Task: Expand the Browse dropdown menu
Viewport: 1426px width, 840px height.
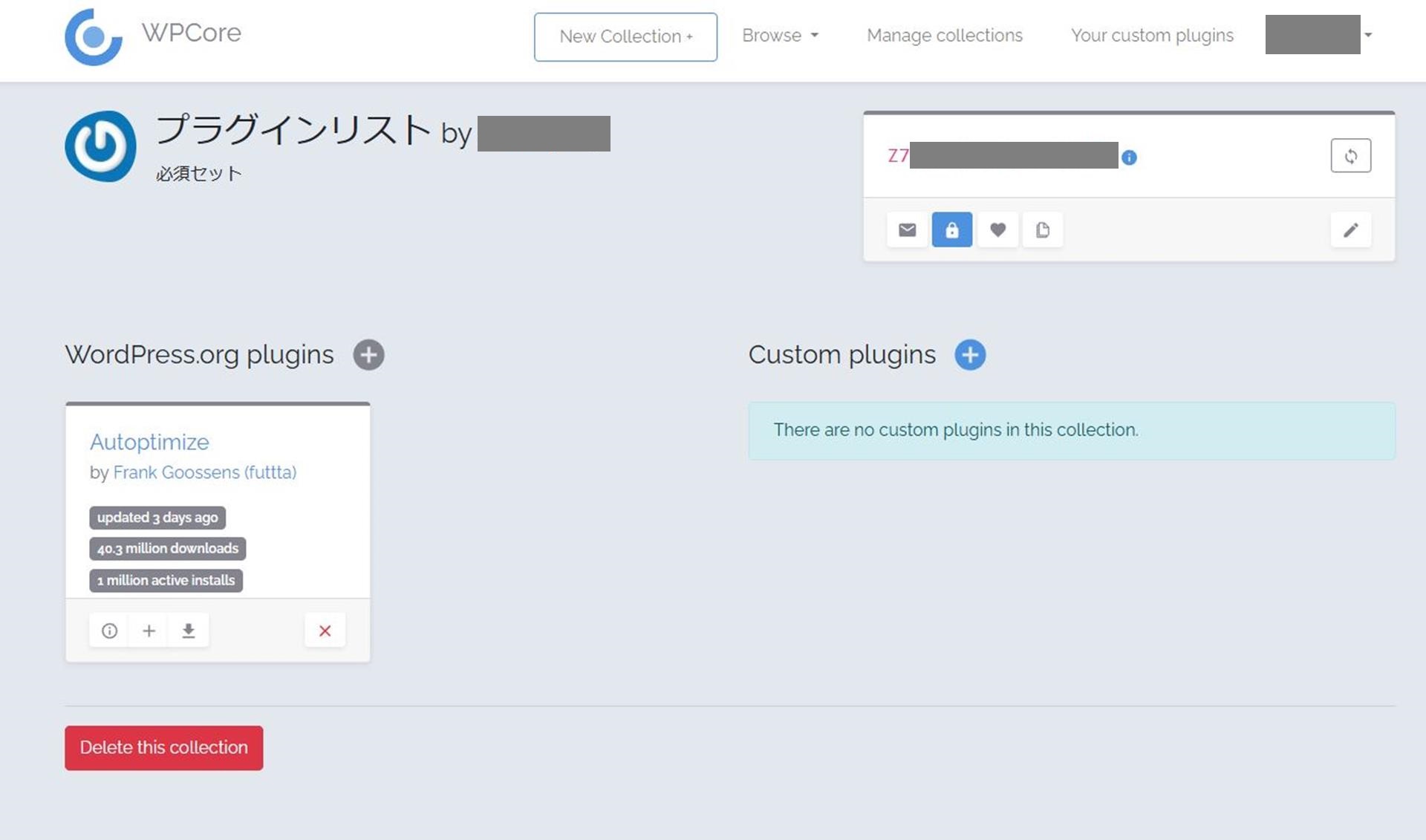Action: coord(781,35)
